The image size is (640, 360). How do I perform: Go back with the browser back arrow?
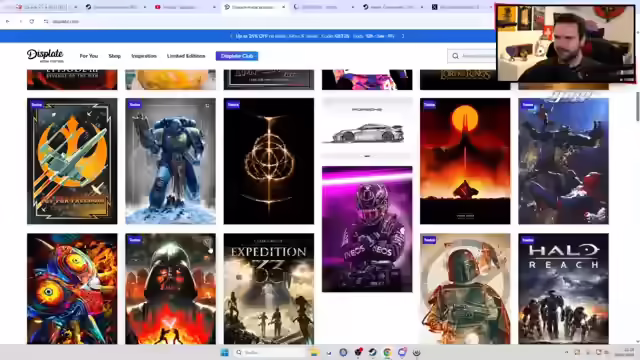click(8, 21)
